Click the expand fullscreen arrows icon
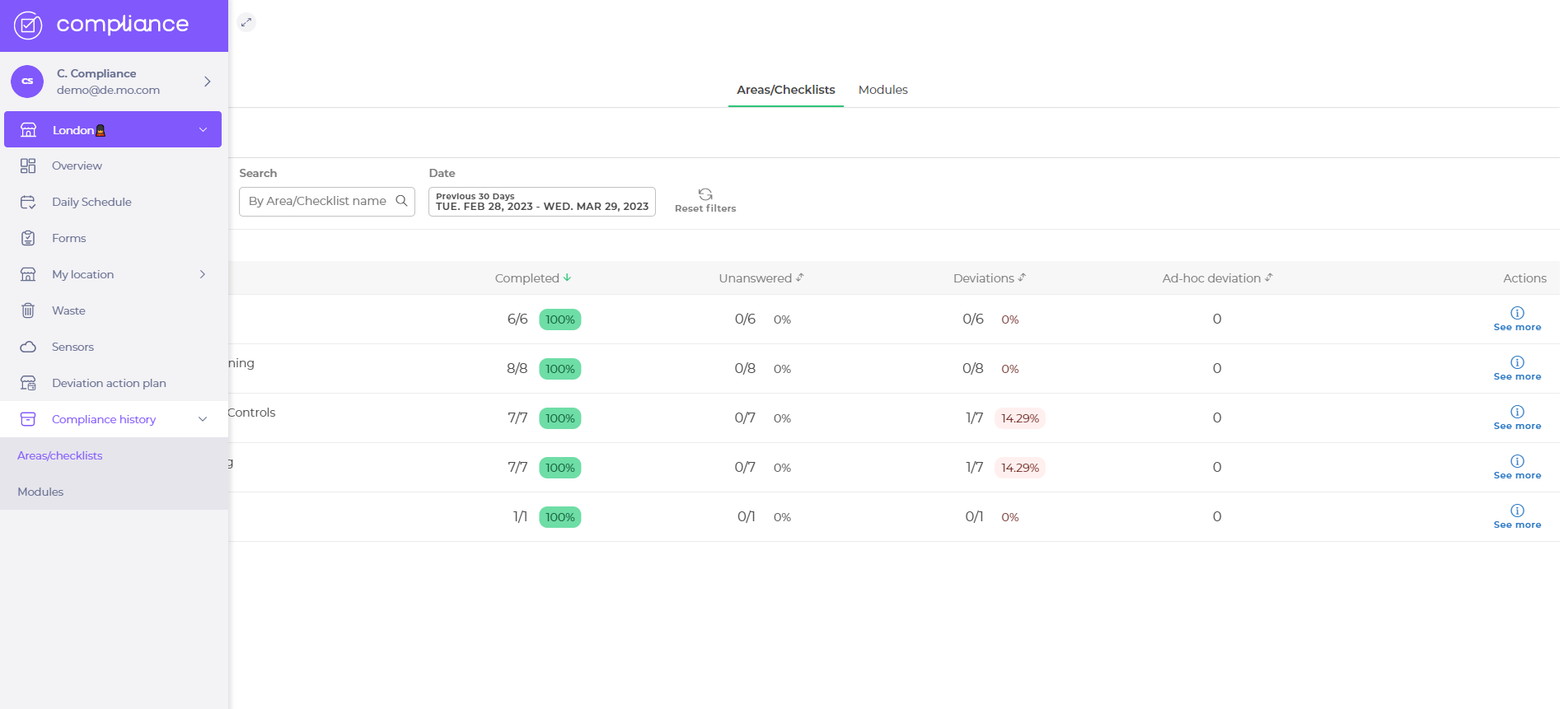 [246, 22]
